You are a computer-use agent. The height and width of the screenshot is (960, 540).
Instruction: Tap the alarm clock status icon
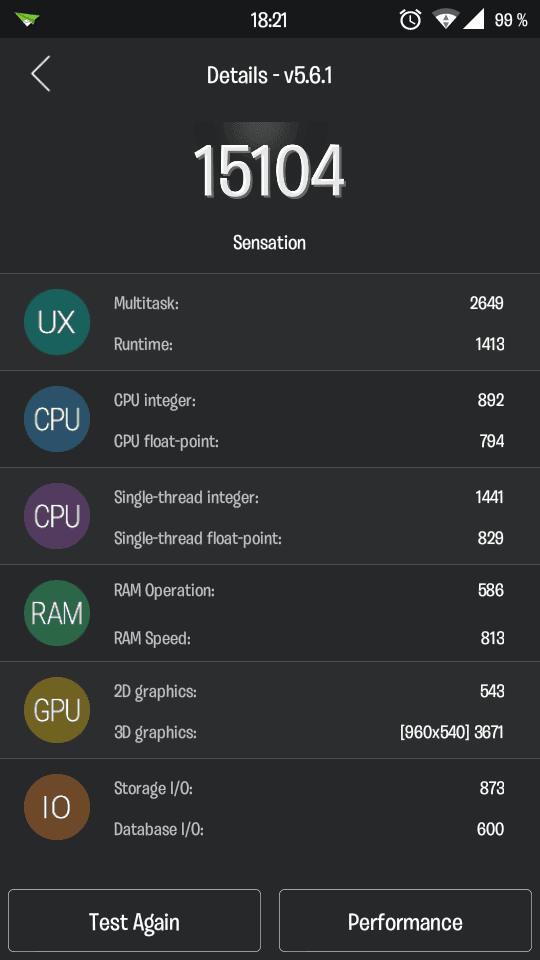point(410,20)
